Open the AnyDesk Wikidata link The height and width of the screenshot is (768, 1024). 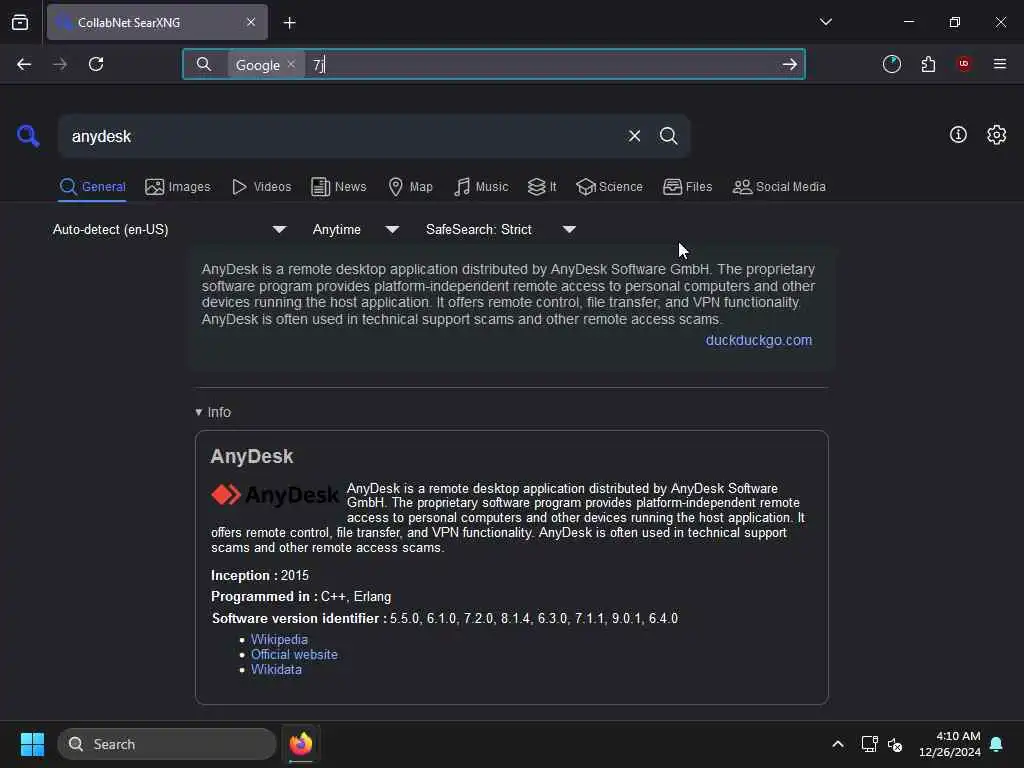click(276, 669)
